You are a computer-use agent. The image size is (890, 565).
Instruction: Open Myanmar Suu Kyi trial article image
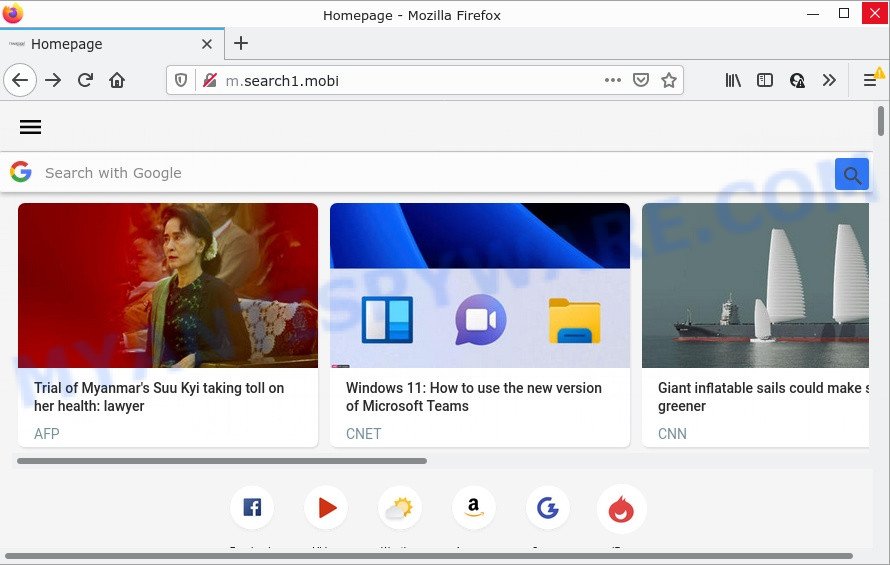point(168,285)
